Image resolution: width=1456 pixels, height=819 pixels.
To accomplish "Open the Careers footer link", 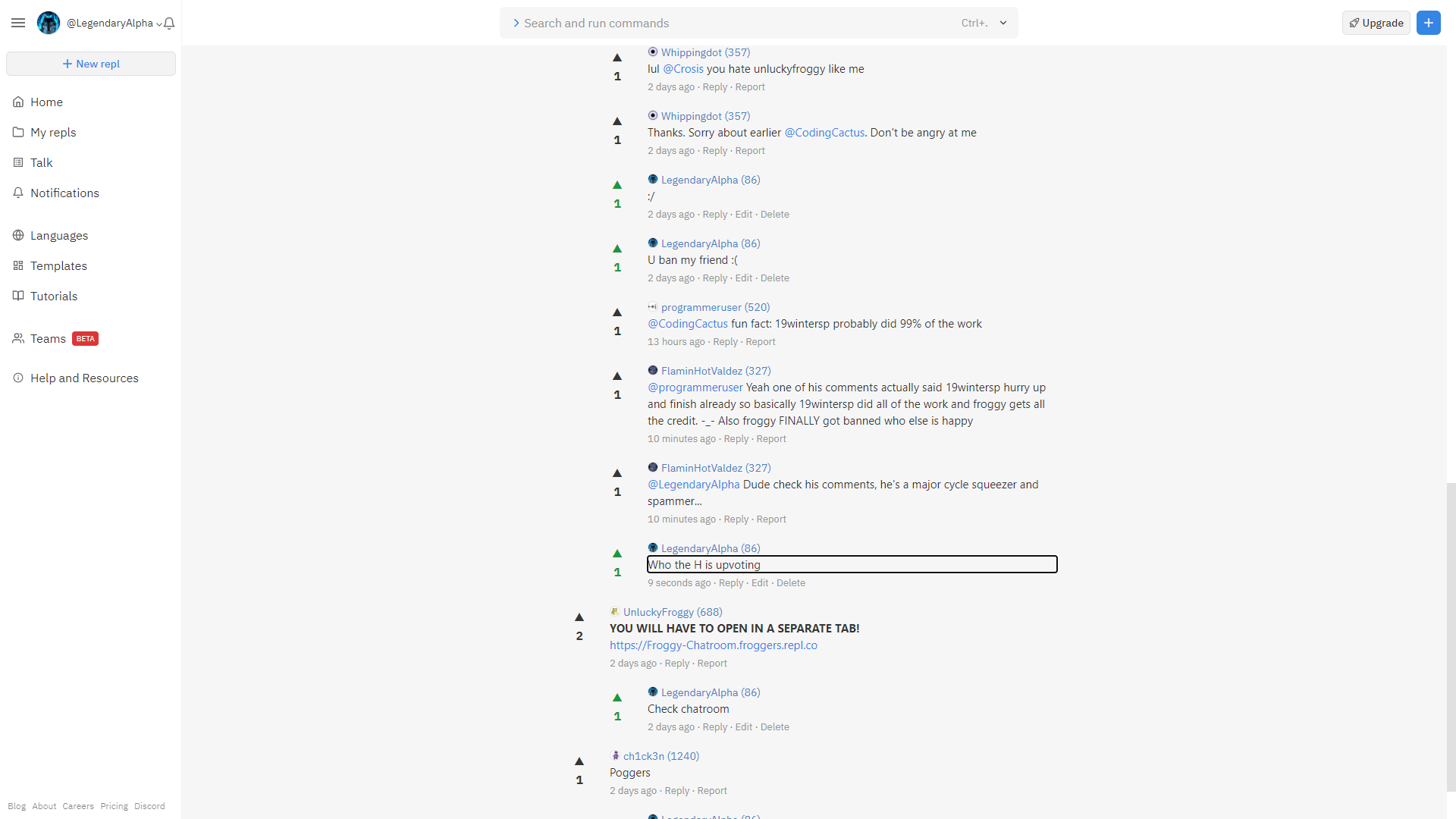I will click(x=78, y=806).
